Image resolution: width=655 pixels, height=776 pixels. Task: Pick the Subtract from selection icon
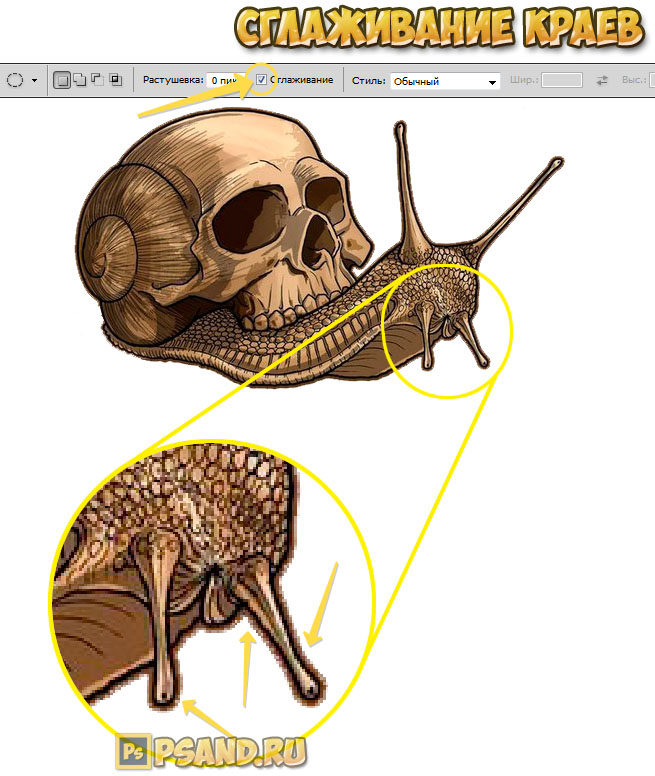coord(97,80)
